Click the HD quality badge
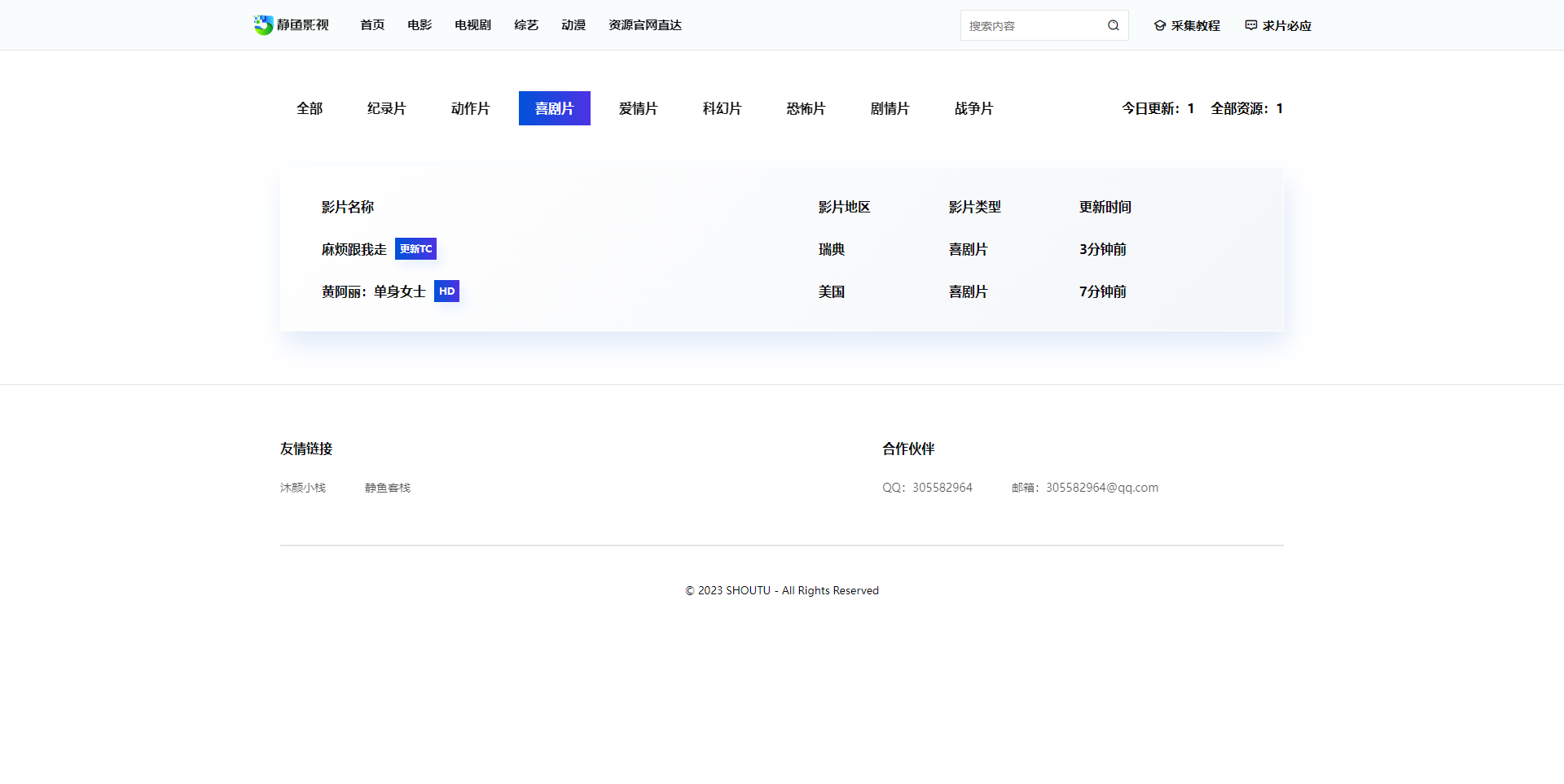The width and height of the screenshot is (1564, 784). (446, 291)
